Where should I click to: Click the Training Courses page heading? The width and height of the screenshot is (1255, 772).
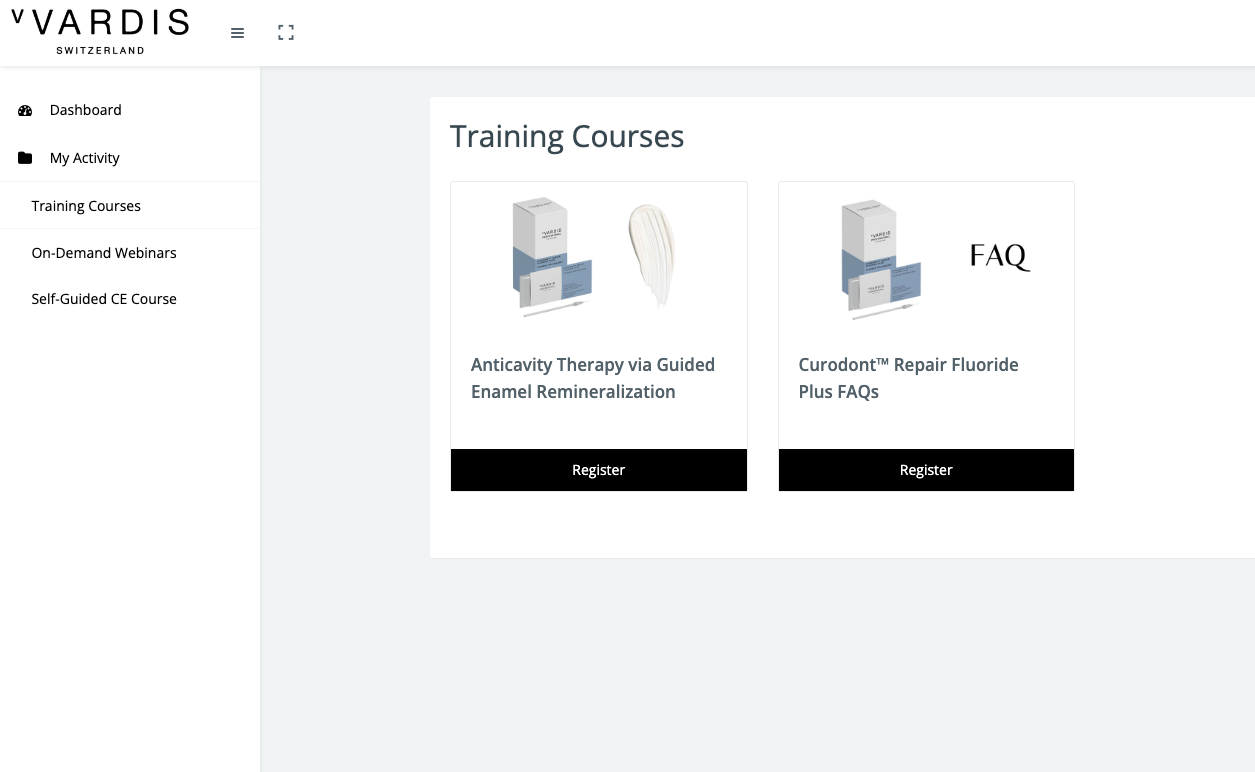click(567, 136)
